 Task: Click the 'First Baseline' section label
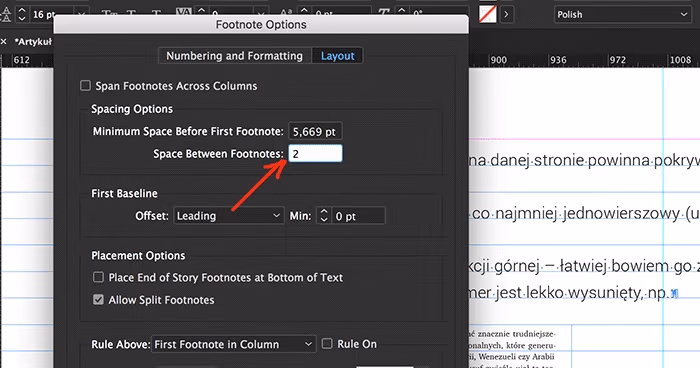coord(124,193)
